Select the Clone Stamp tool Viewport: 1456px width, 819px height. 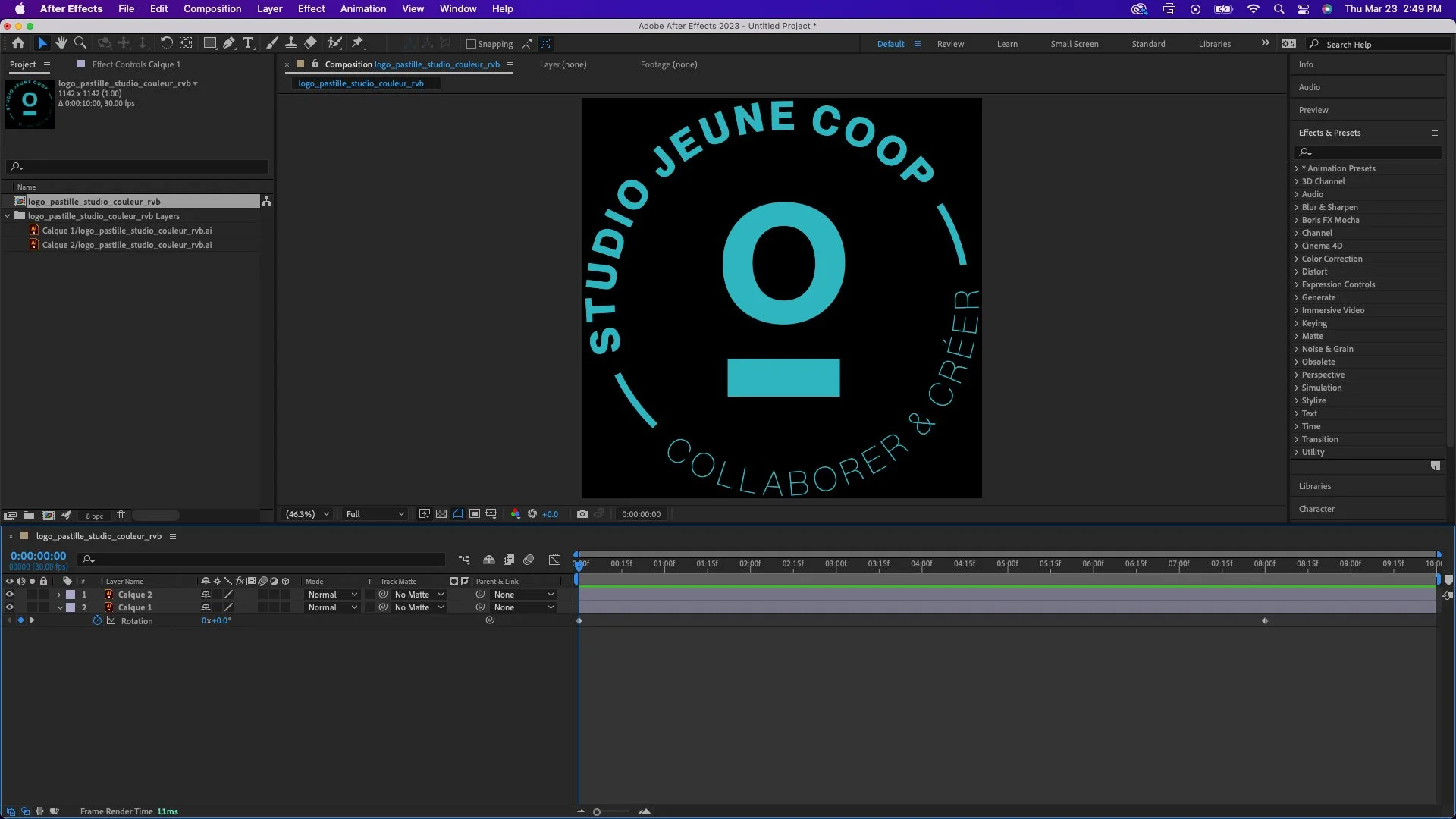pos(291,43)
